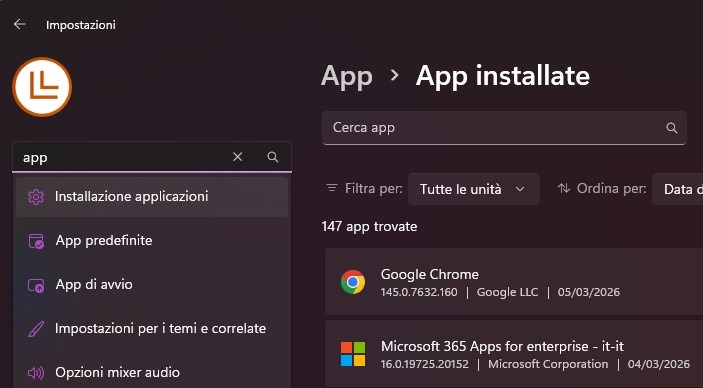The image size is (703, 388).
Task: Click the Google Chrome app icon
Action: pos(353,282)
